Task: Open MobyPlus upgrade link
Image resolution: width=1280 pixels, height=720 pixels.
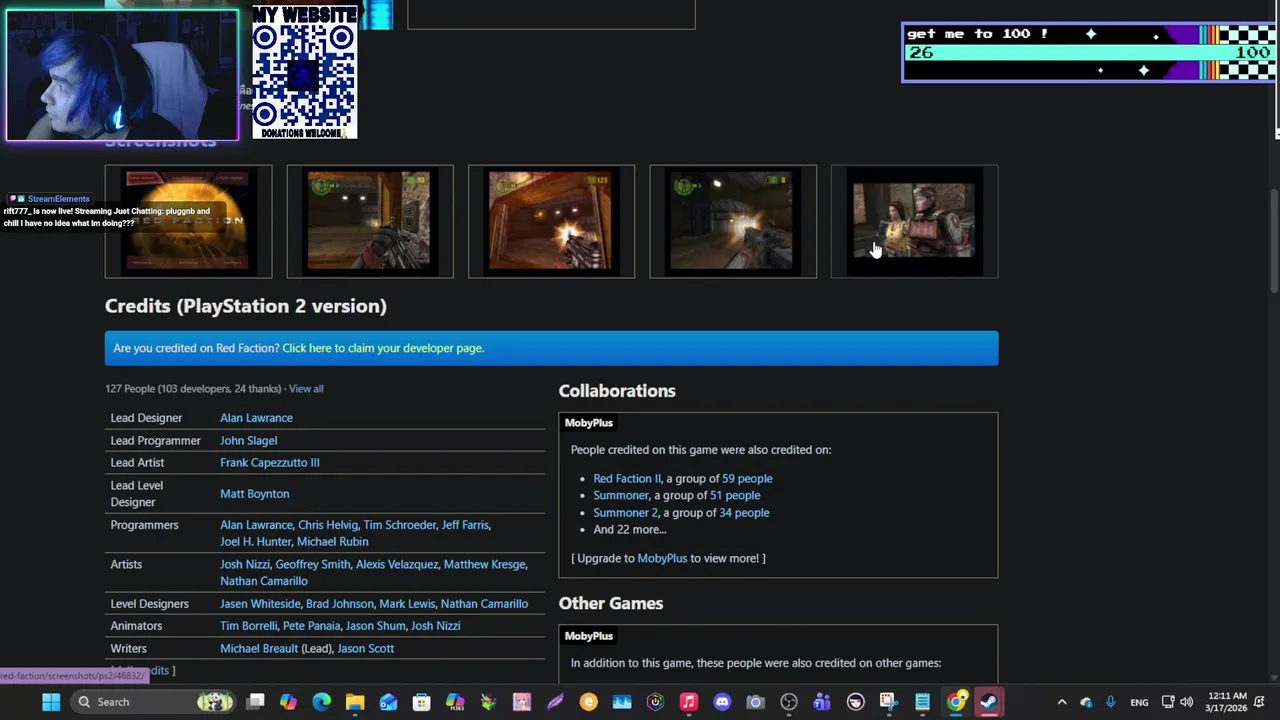Action: point(662,558)
